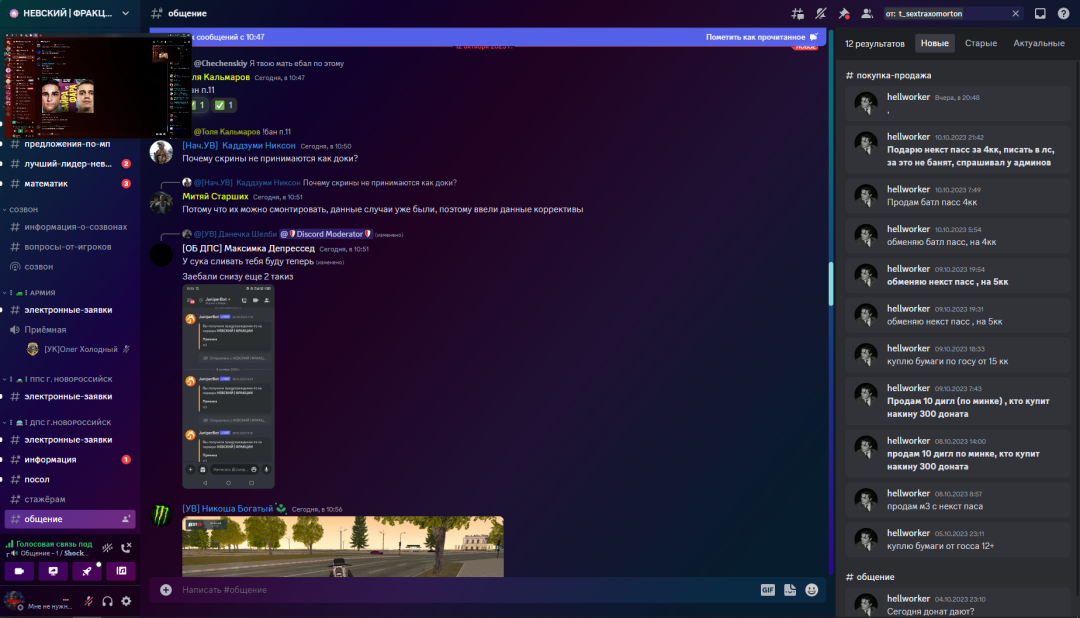Open channel информация under ДПС
The height and width of the screenshot is (618, 1080).
point(70,460)
